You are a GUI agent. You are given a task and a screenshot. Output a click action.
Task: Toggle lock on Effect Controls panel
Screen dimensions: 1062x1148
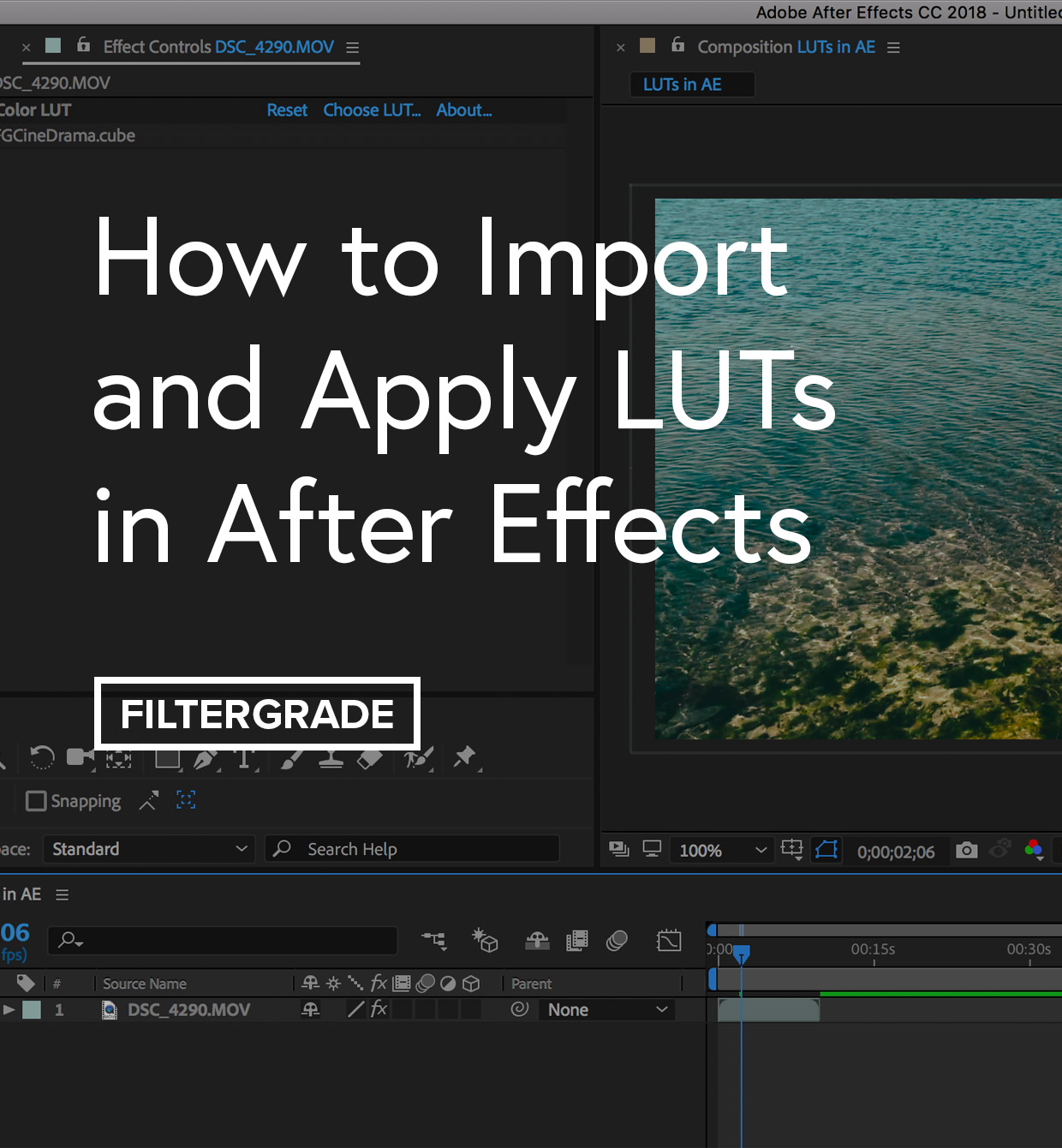(83, 45)
